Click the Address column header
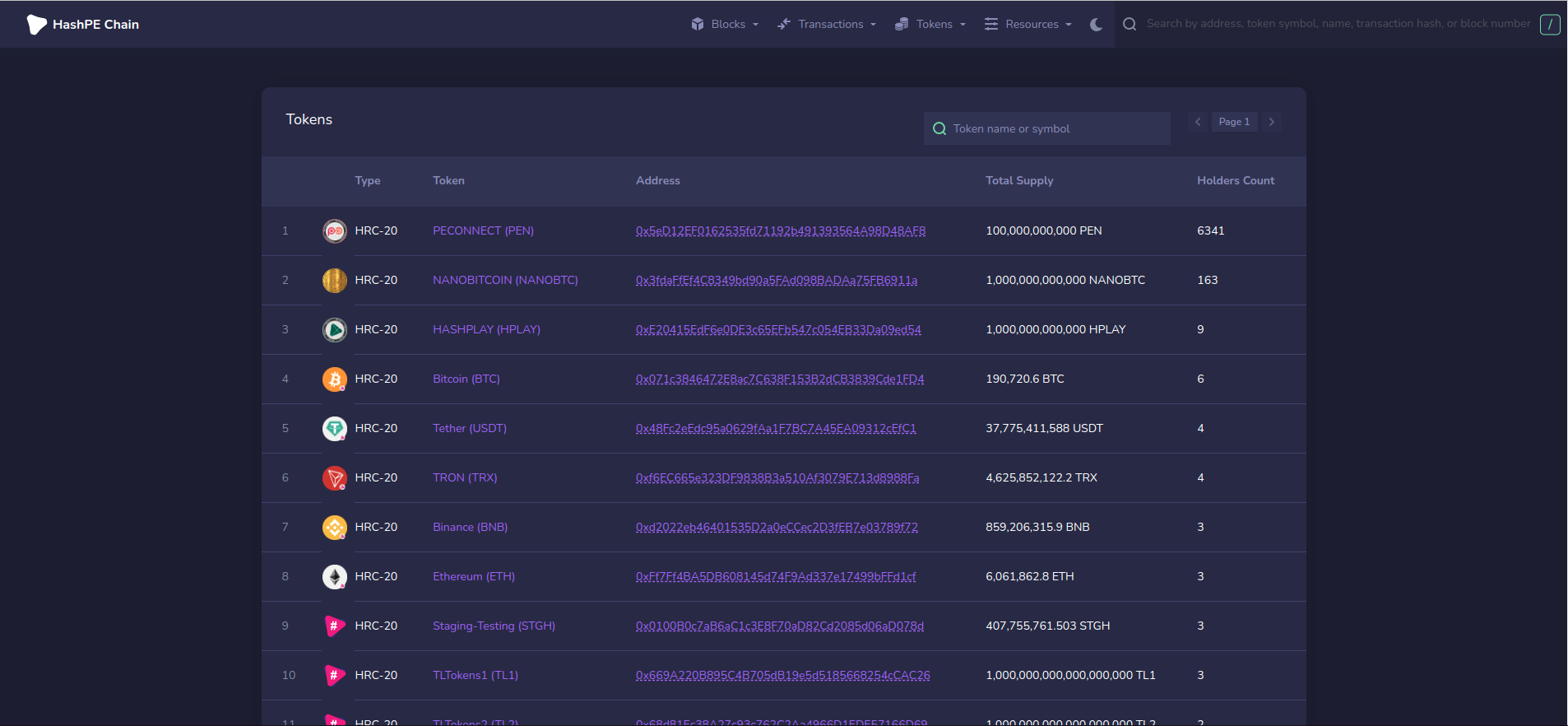The height and width of the screenshot is (726, 1568). (657, 180)
